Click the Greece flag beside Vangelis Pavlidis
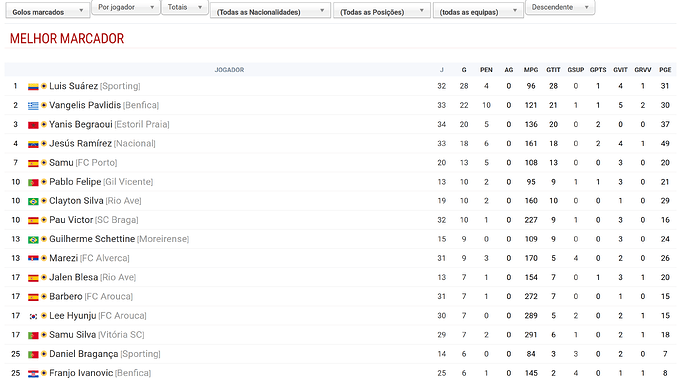The height and width of the screenshot is (378, 690). tap(33, 106)
